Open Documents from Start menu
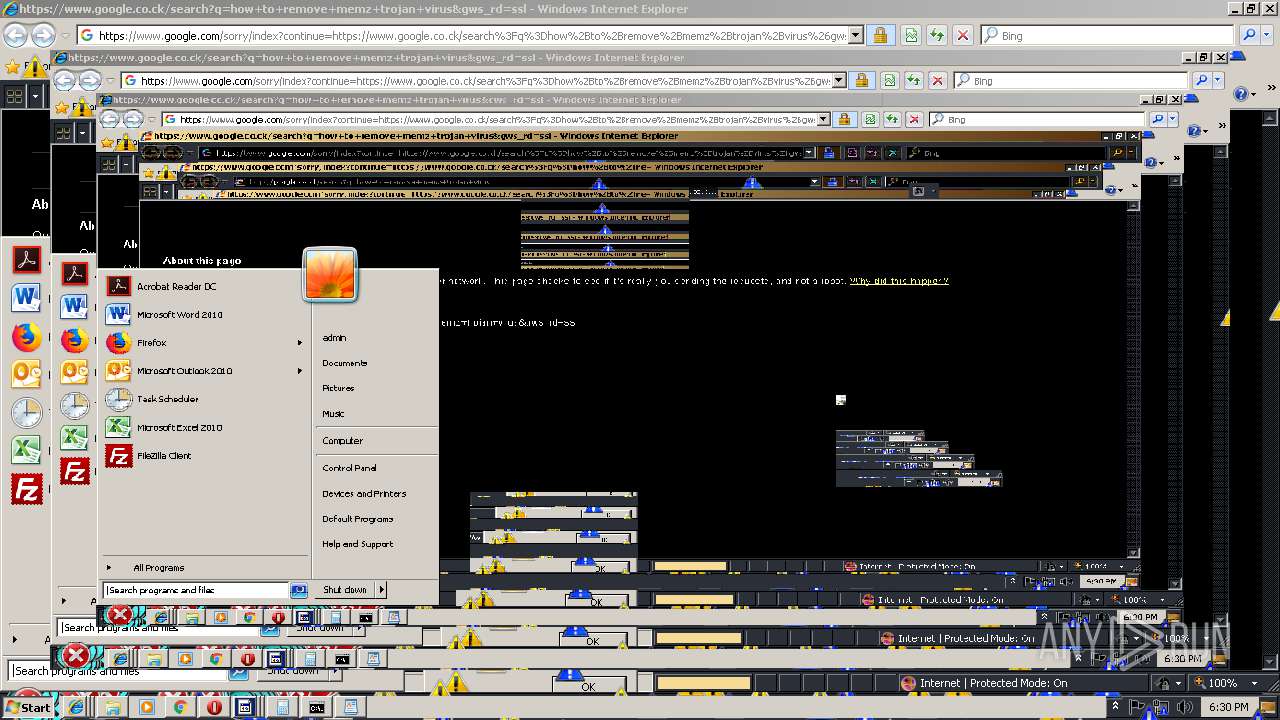This screenshot has height=720, width=1280. click(x=345, y=363)
